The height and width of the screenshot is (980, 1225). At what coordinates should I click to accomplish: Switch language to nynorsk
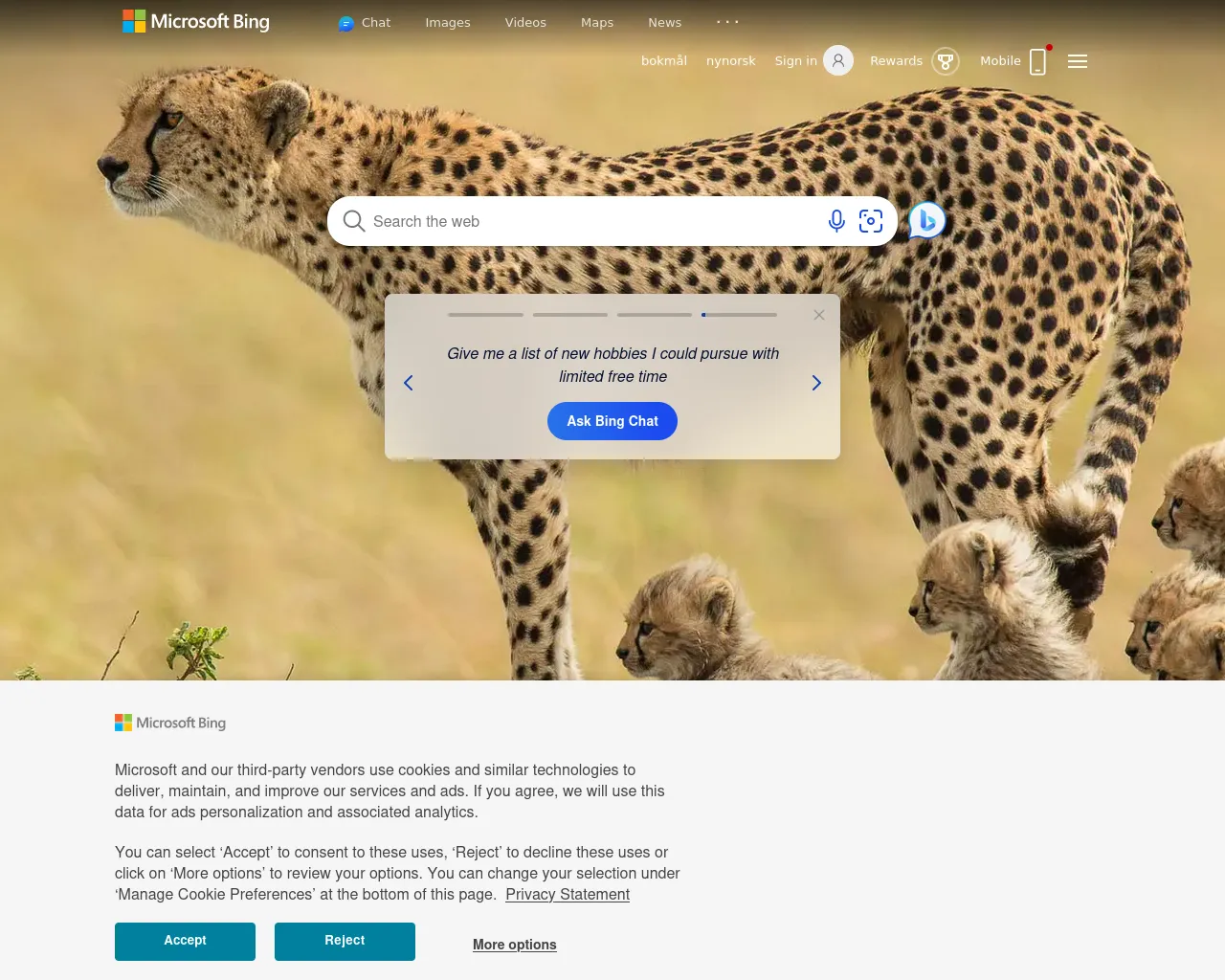(731, 61)
